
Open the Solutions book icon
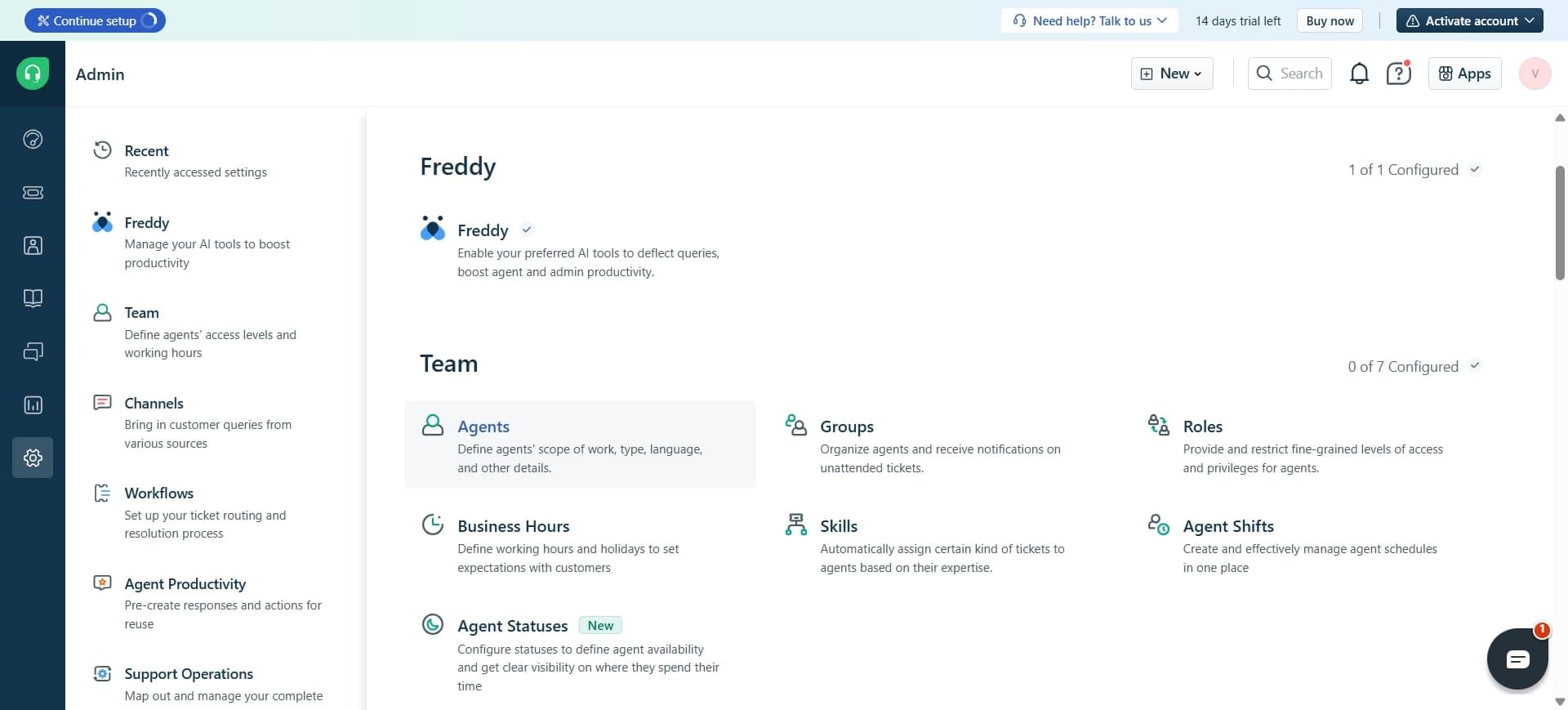click(x=33, y=298)
